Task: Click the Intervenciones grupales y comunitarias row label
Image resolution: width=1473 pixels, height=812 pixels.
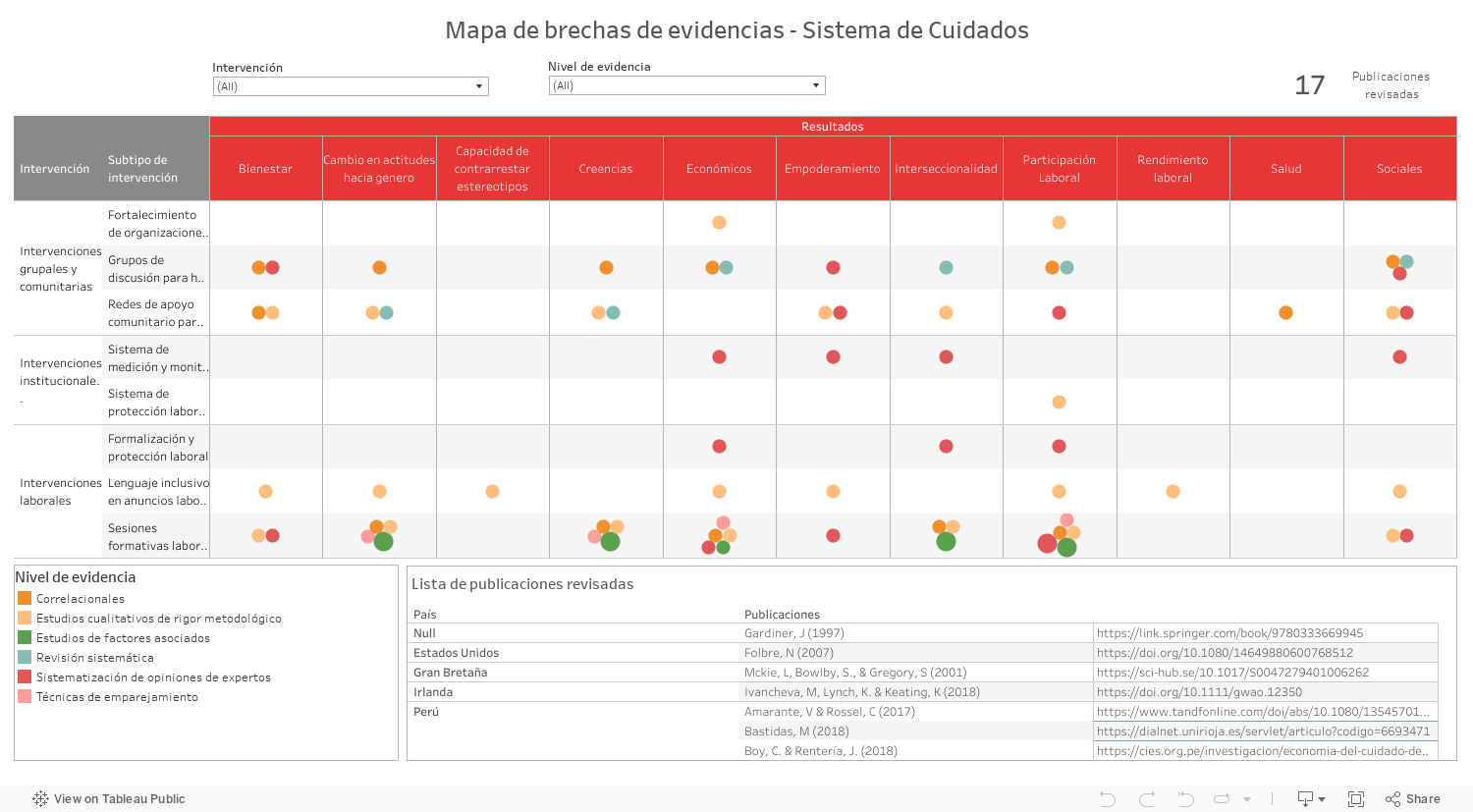Action: pyautogui.click(x=60, y=269)
